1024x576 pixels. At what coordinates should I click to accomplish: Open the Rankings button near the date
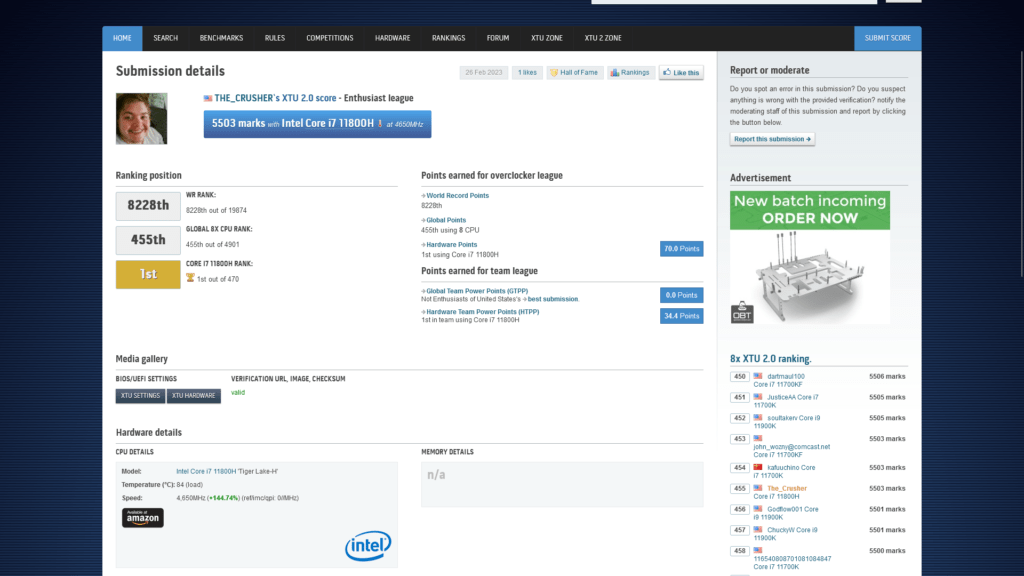coord(631,72)
